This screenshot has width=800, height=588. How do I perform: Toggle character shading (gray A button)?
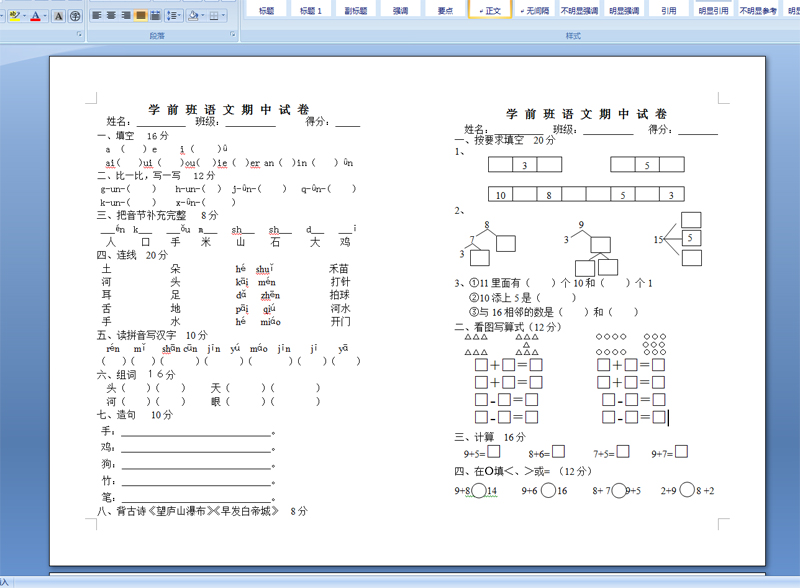point(59,16)
